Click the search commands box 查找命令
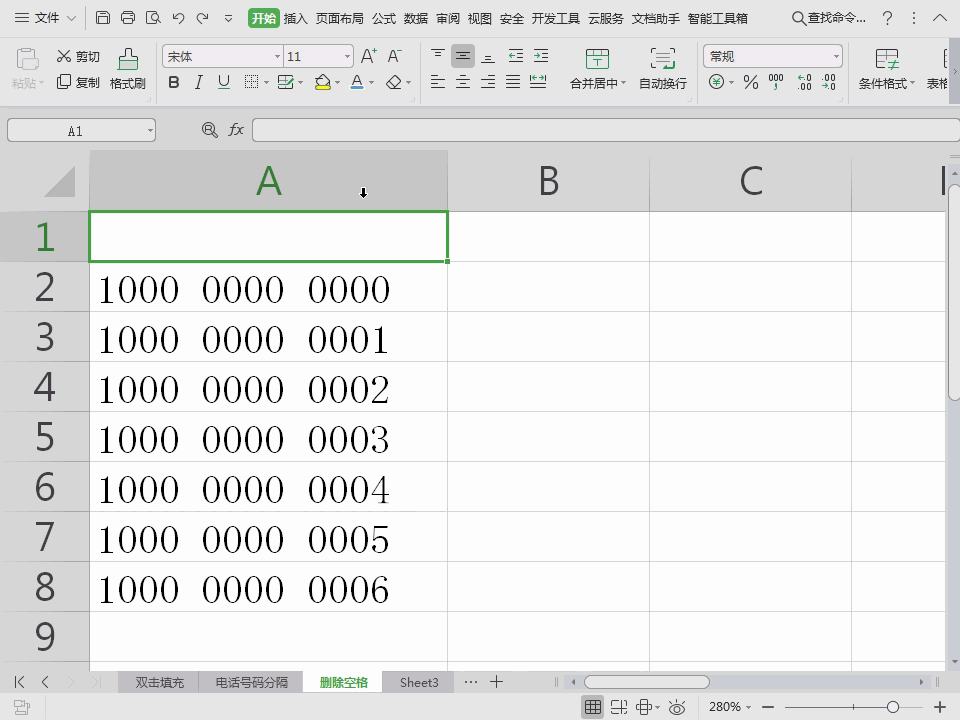Image resolution: width=960 pixels, height=720 pixels. click(830, 18)
